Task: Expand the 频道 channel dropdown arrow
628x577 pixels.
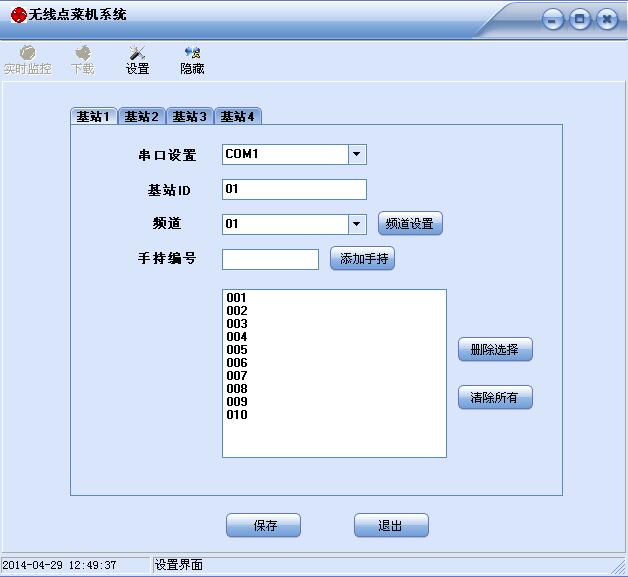Action: (357, 224)
